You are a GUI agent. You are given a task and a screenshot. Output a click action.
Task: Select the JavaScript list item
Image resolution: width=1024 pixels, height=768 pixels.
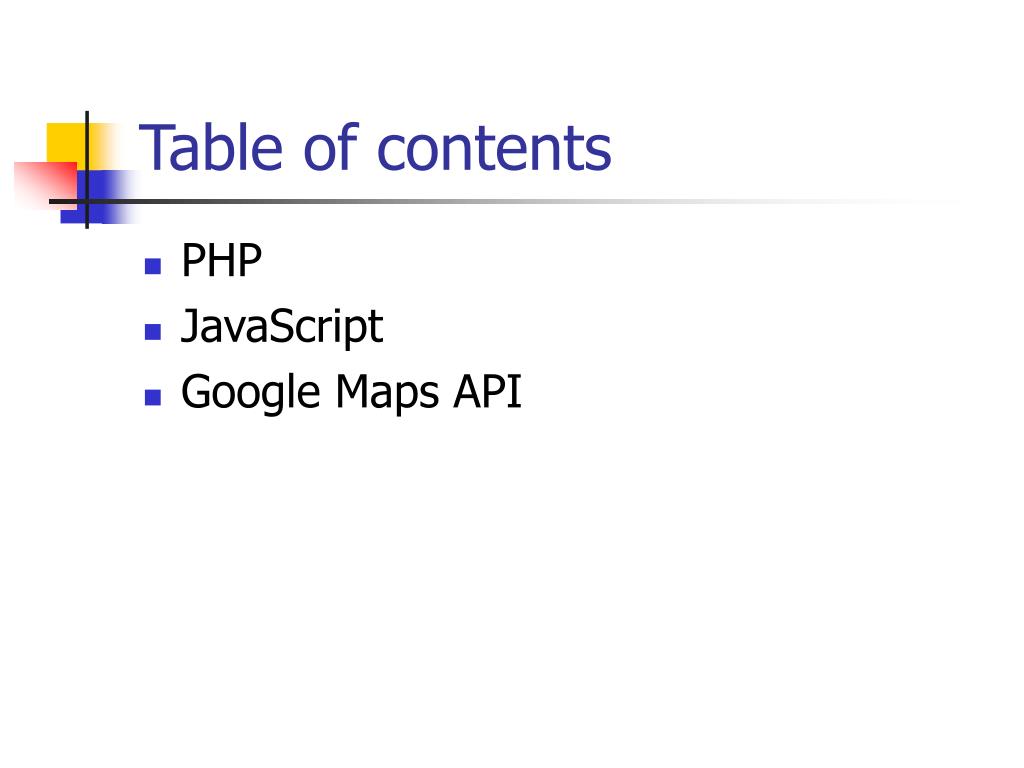[282, 327]
